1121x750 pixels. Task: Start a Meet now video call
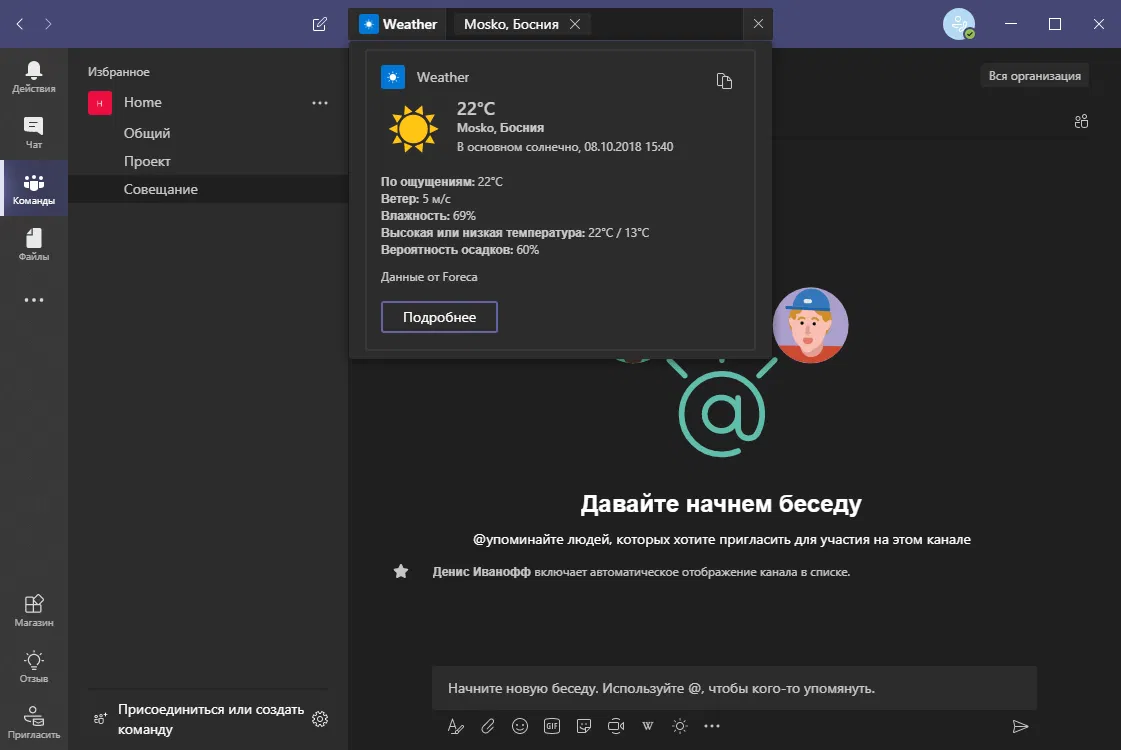coord(616,726)
